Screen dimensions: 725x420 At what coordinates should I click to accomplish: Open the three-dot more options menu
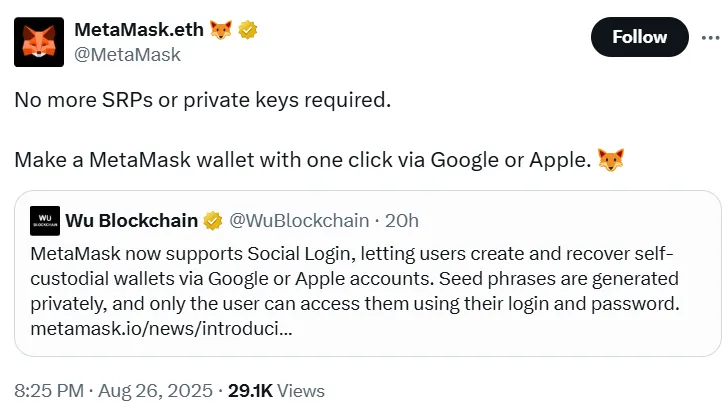pyautogui.click(x=711, y=37)
